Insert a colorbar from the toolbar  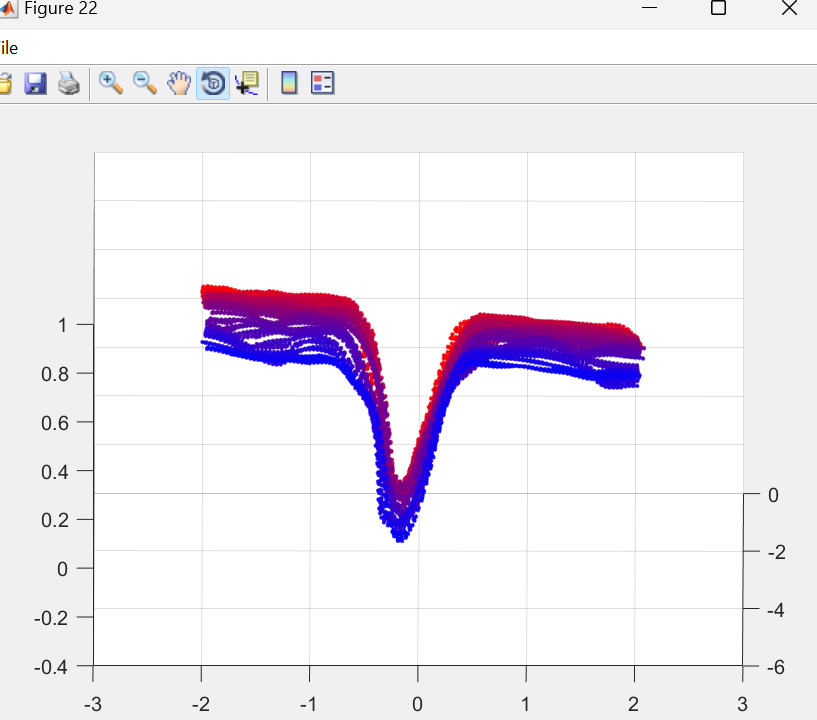[289, 84]
